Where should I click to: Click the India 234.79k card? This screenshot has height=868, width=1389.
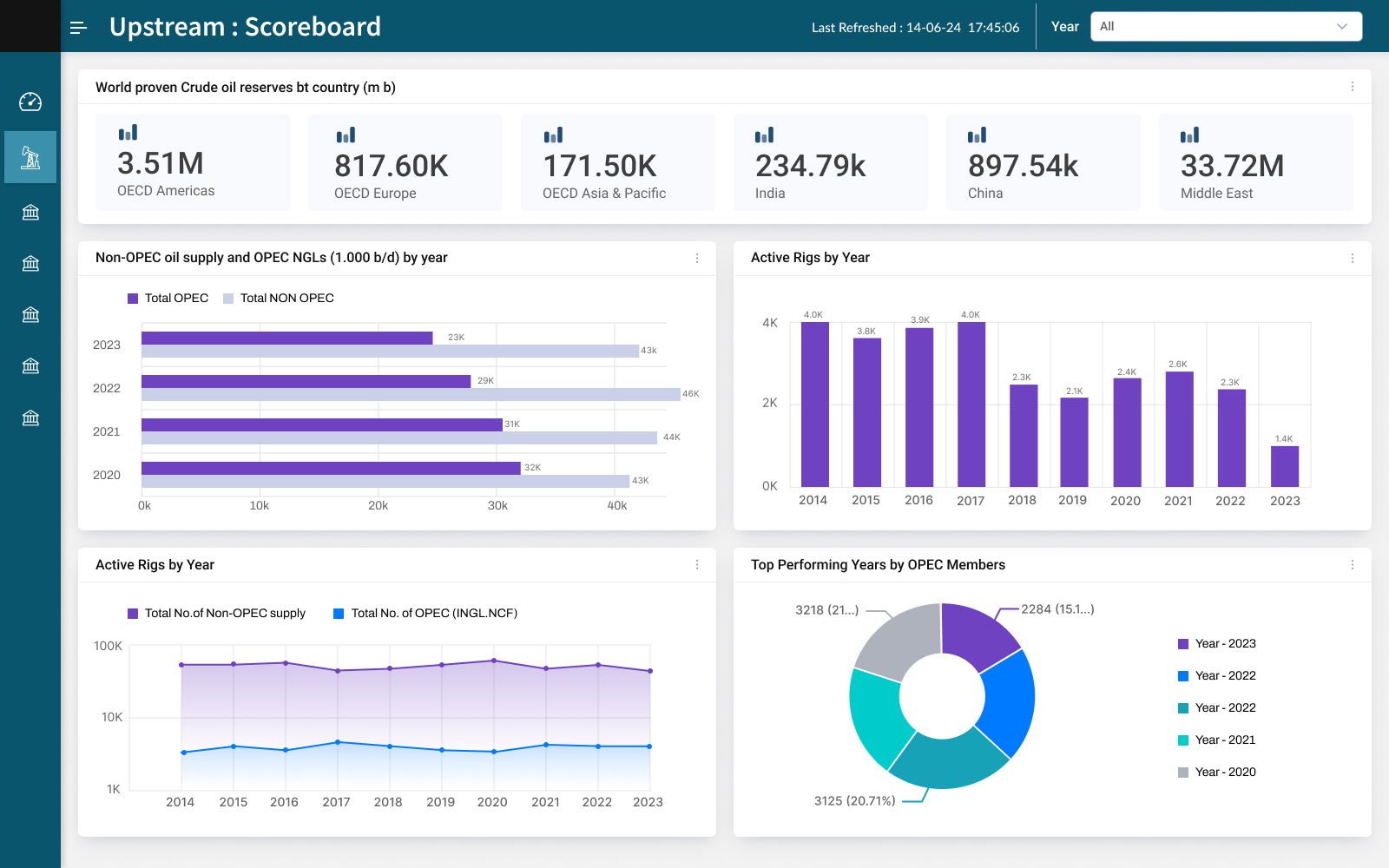(830, 162)
